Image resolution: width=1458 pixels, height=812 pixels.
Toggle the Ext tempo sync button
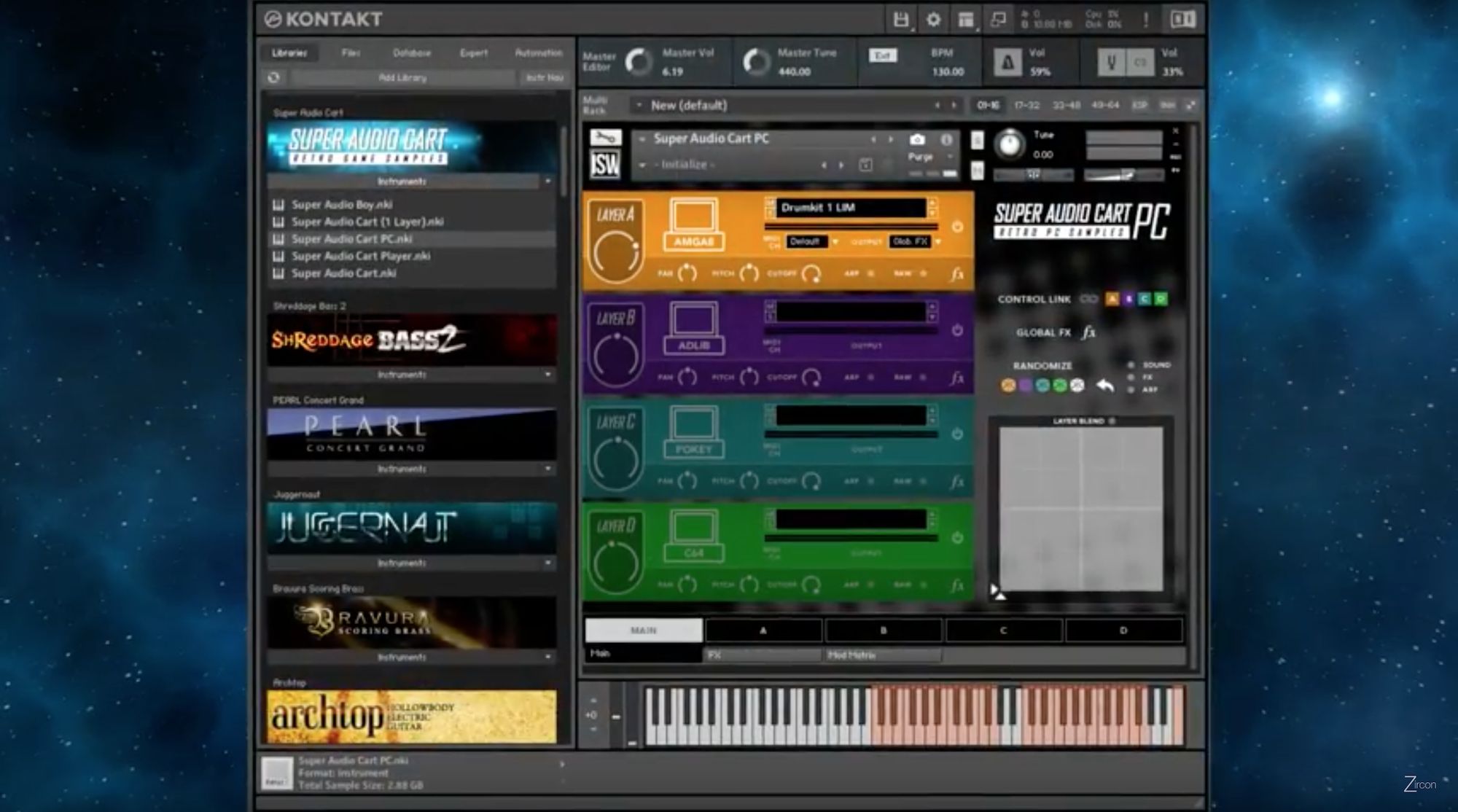pos(883,55)
